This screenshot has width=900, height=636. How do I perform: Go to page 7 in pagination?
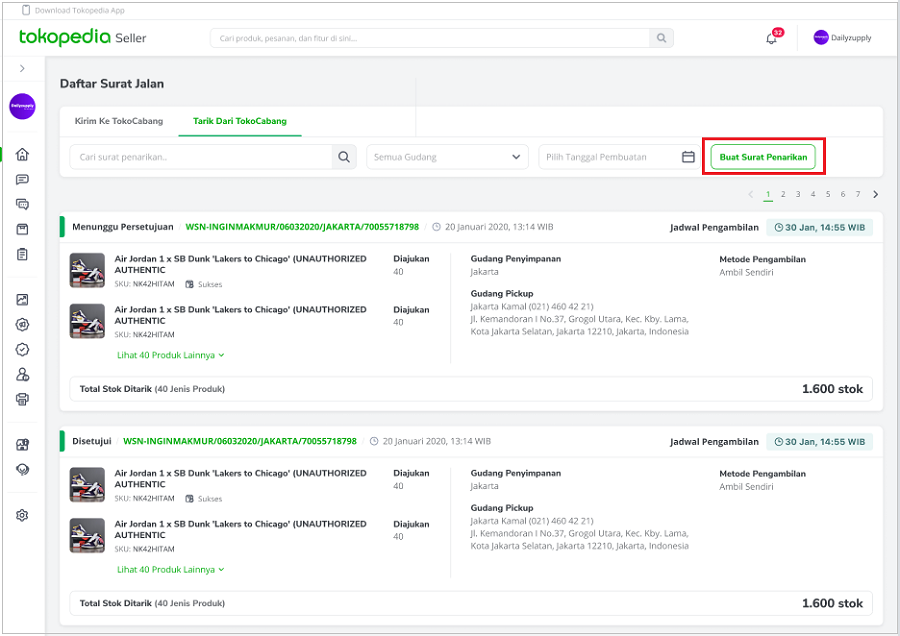(858, 194)
